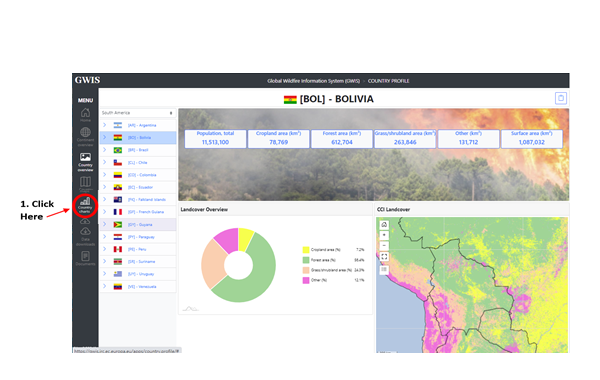Zoom in on the CCI Landcover map
600x380 pixels.
tap(384, 235)
